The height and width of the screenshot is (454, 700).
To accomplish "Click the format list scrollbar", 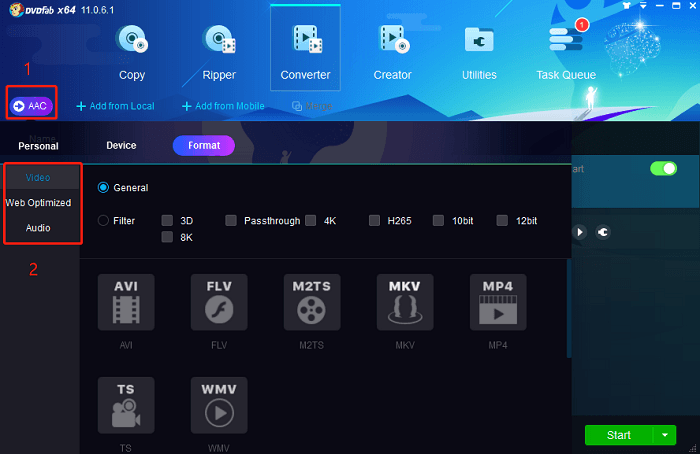I will pos(569,308).
